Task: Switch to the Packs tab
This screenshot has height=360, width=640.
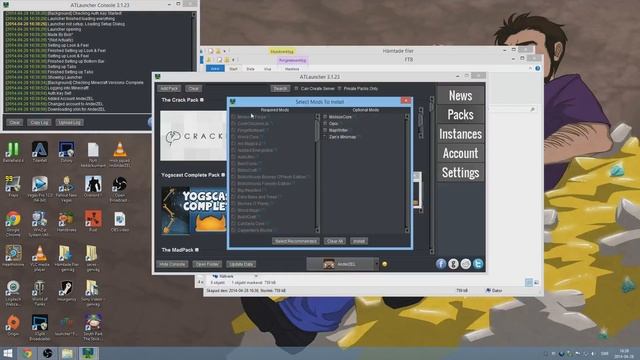Action: 460,115
